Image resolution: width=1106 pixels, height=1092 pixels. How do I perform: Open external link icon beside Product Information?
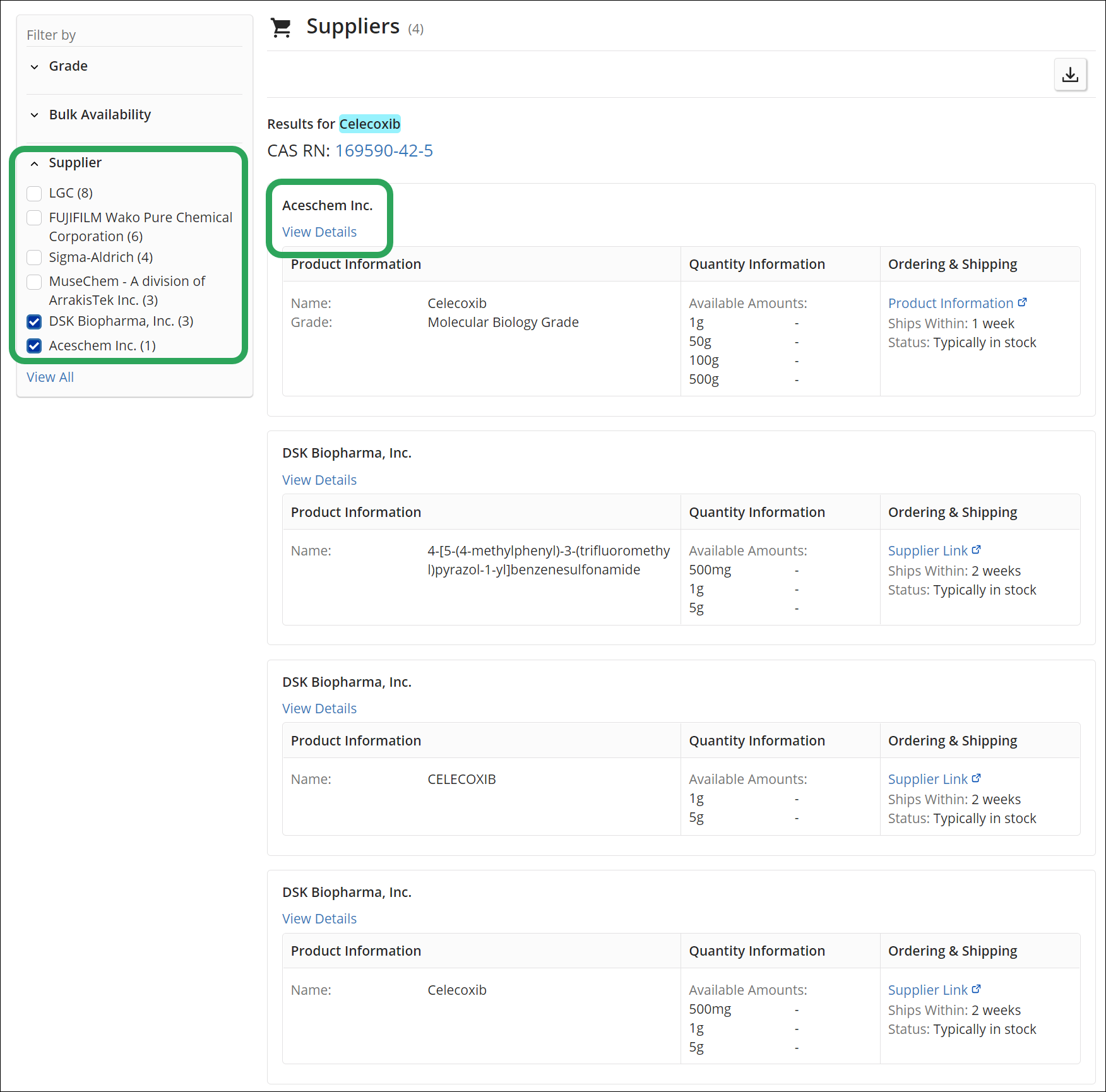tap(1022, 302)
